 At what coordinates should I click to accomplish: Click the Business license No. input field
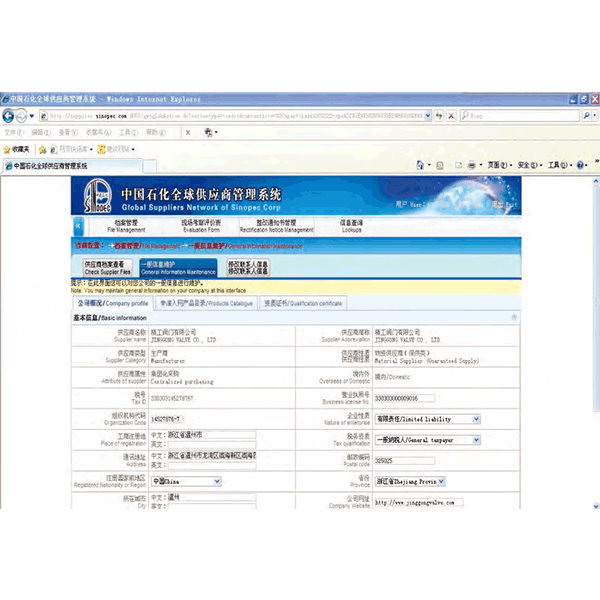pos(404,398)
